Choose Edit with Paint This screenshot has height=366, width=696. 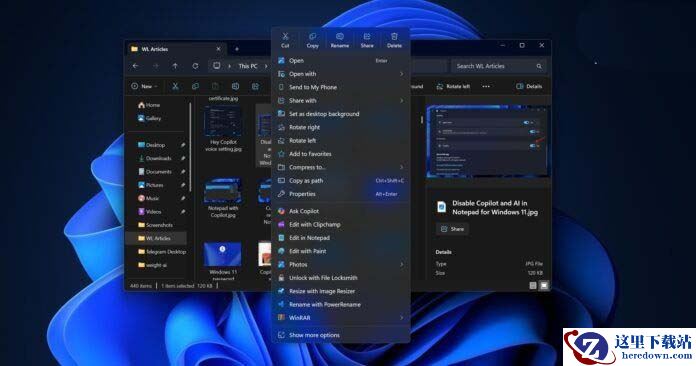pyautogui.click(x=340, y=251)
